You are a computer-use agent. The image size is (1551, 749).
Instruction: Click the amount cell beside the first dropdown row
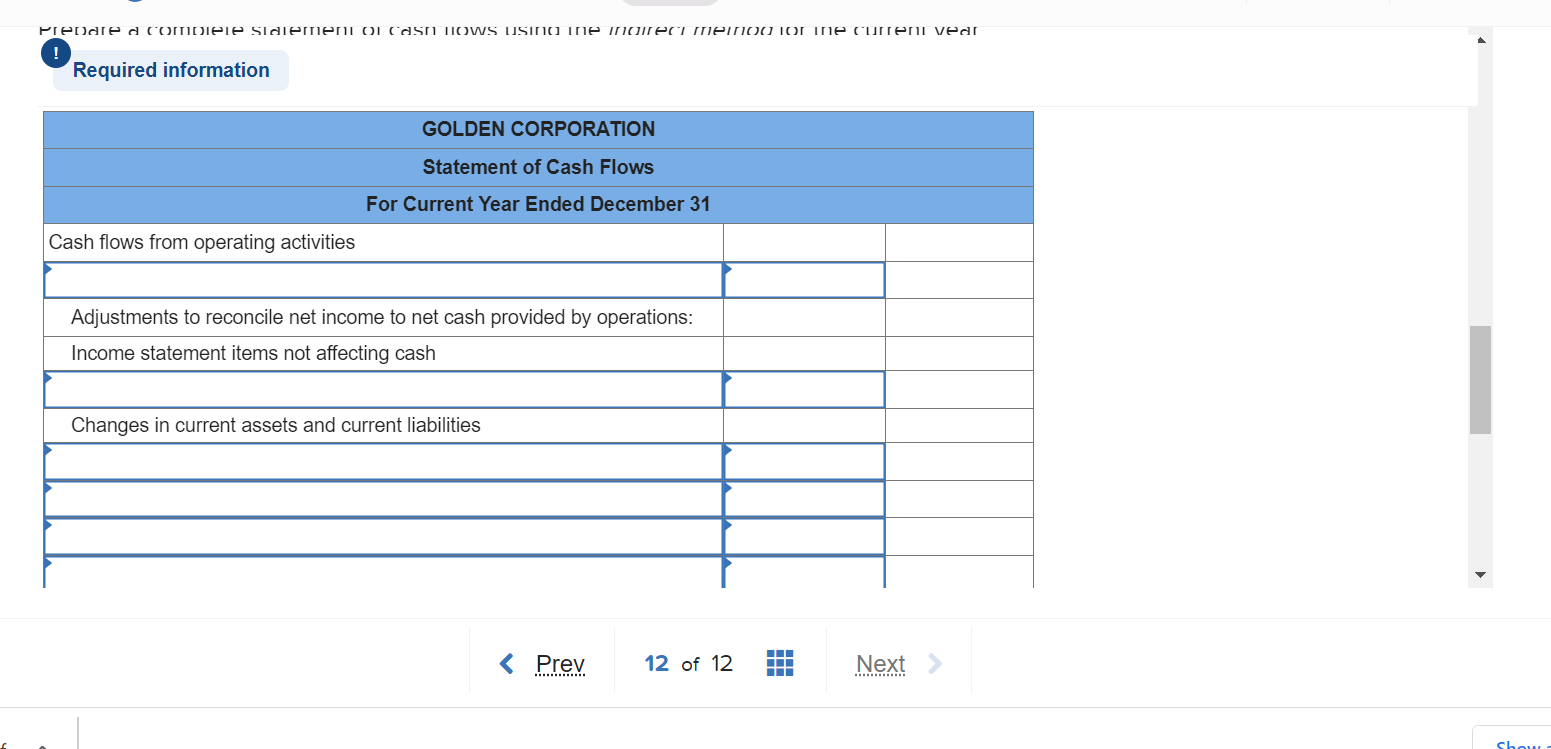[804, 280]
